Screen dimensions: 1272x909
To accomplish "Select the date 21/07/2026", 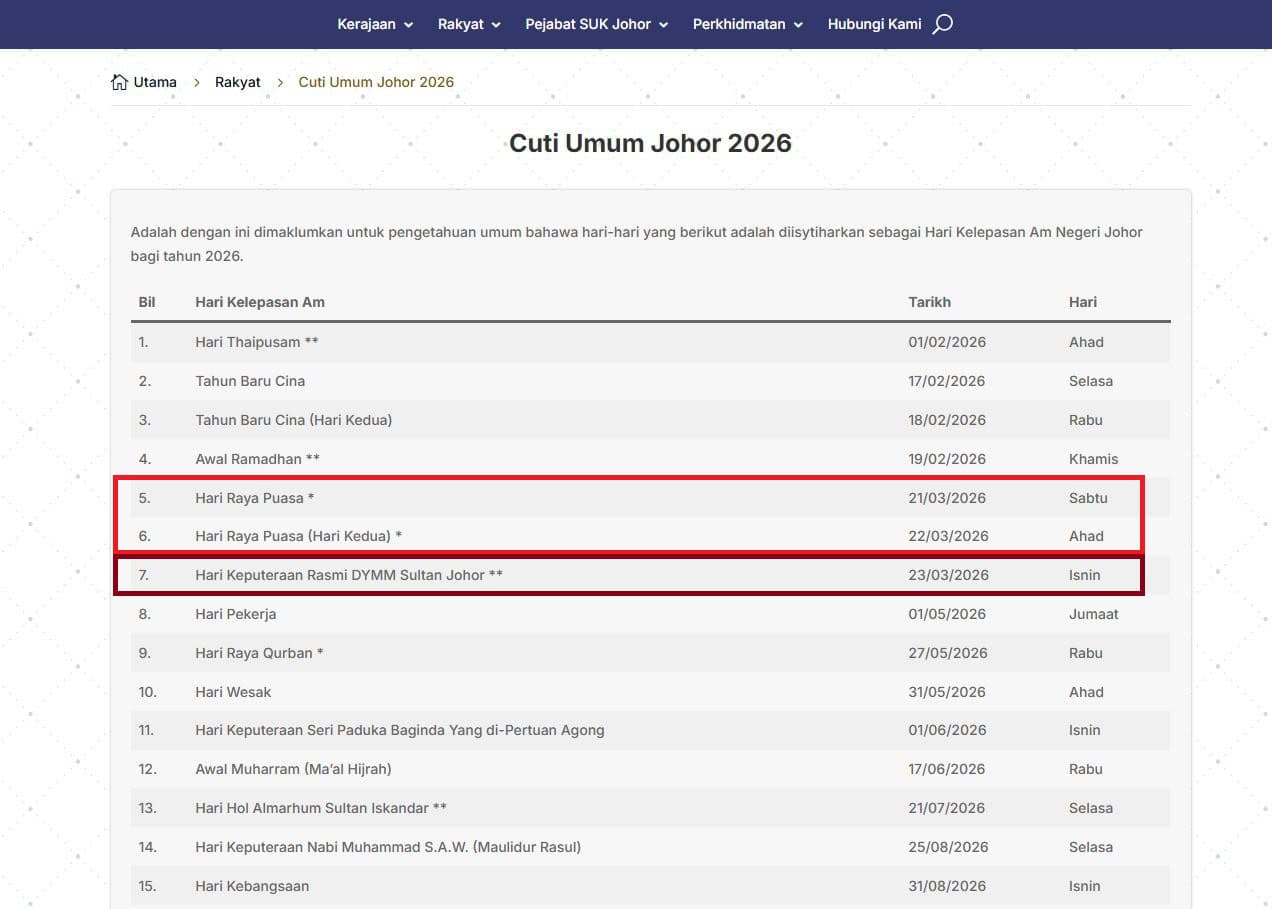I will pos(947,808).
